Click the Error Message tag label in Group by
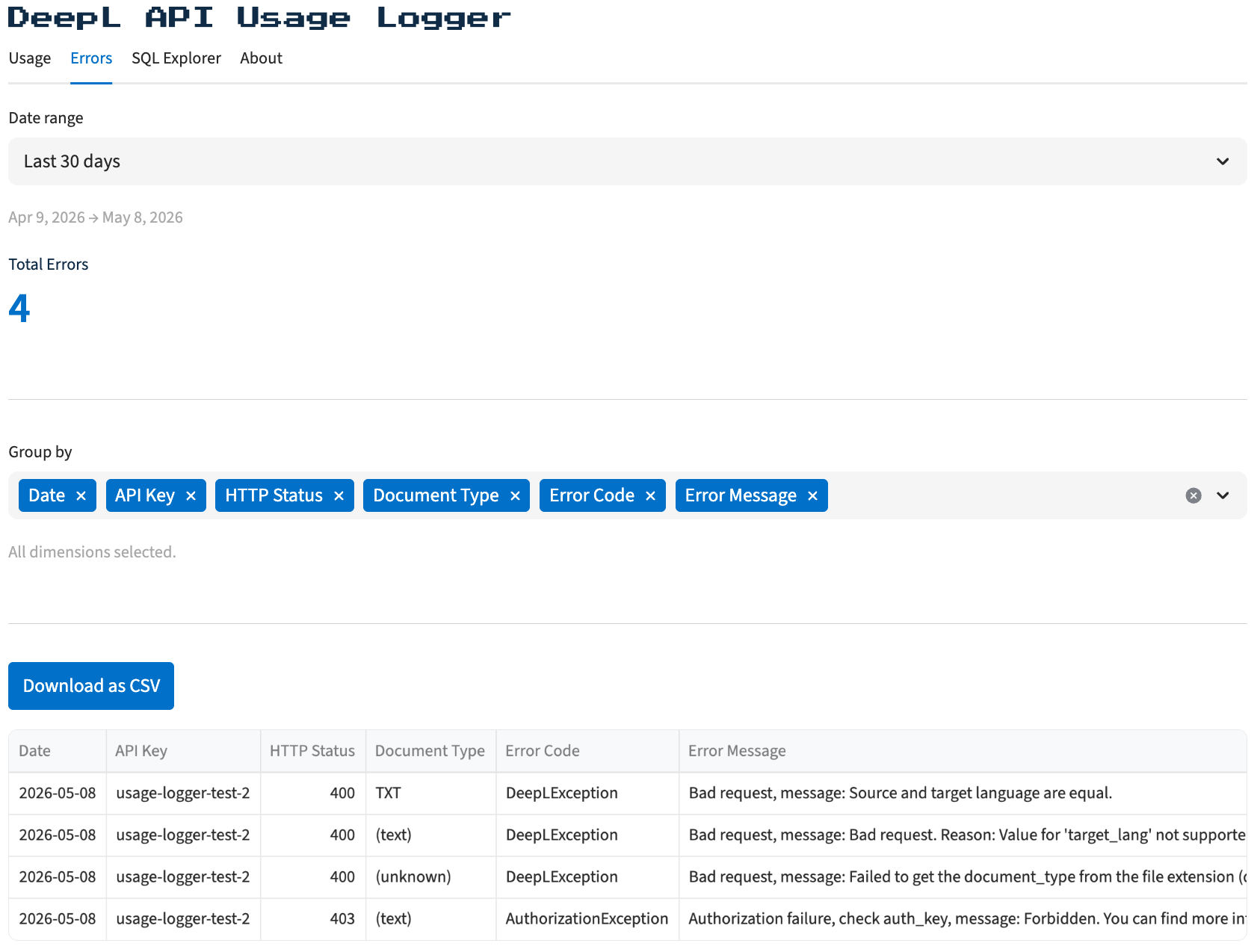Viewport: 1260px width, 952px height. [x=741, y=495]
